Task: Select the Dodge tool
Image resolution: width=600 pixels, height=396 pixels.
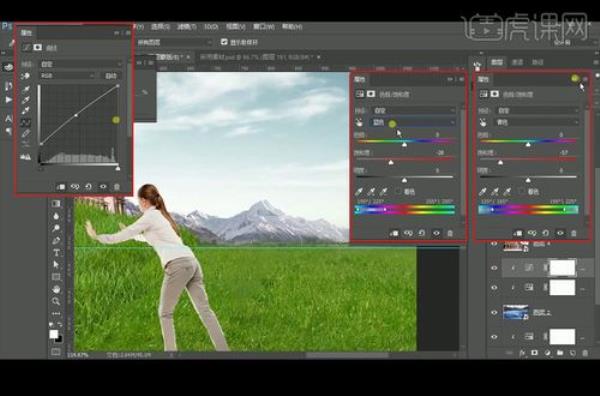Action: [56, 228]
